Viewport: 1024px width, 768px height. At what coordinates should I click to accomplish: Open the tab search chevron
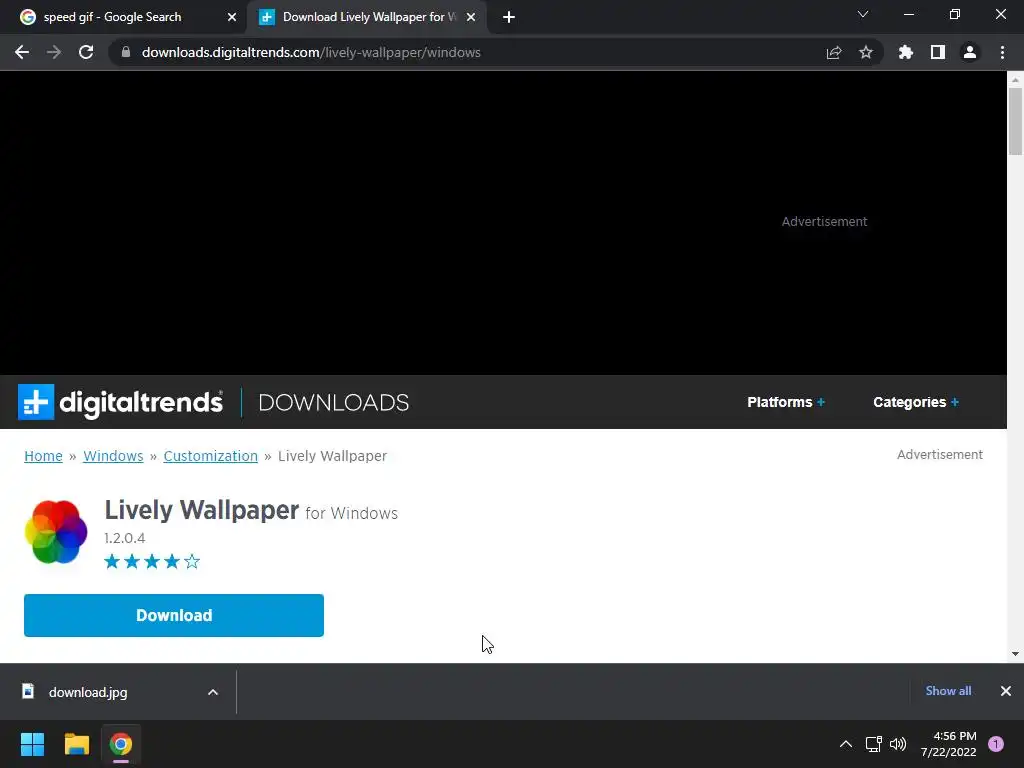pyautogui.click(x=863, y=14)
